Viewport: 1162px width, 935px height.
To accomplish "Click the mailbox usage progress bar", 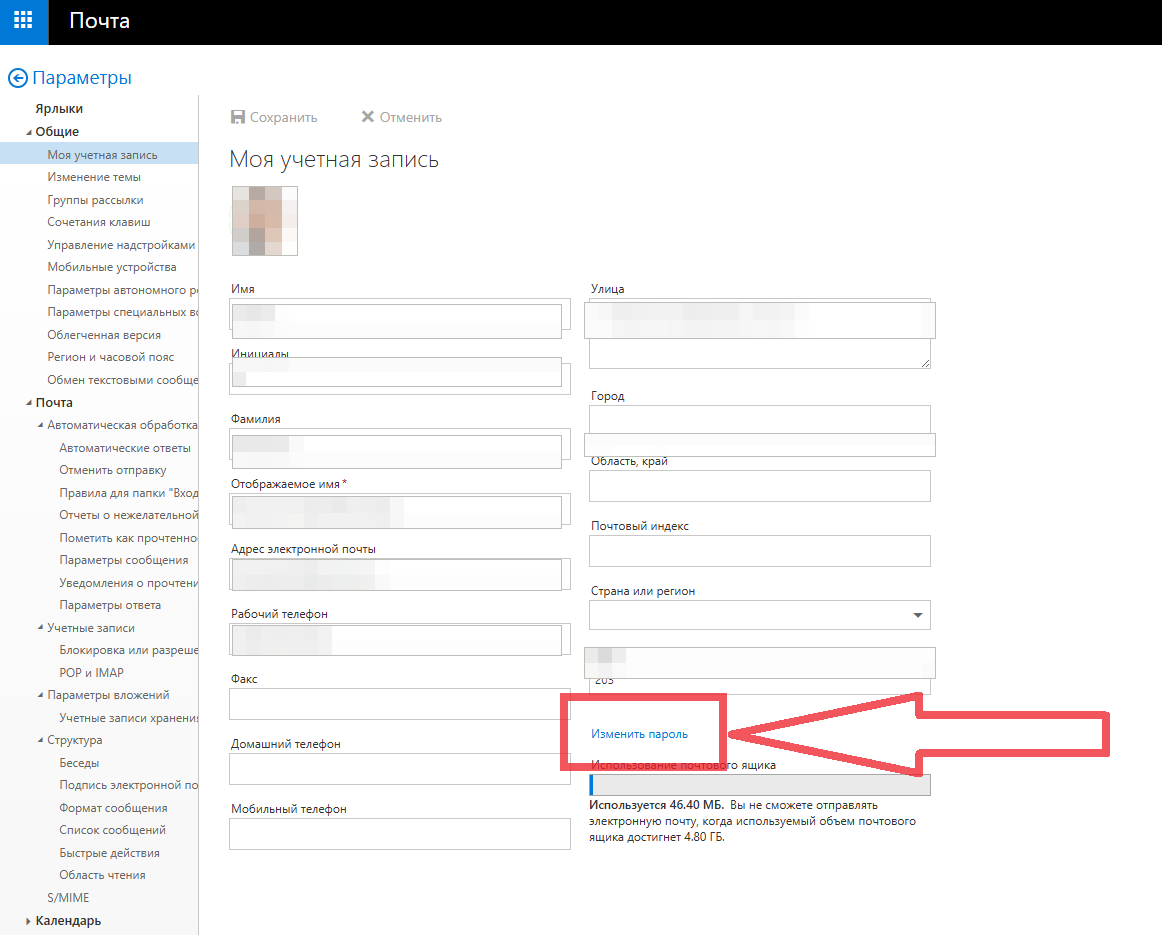I will click(x=760, y=785).
